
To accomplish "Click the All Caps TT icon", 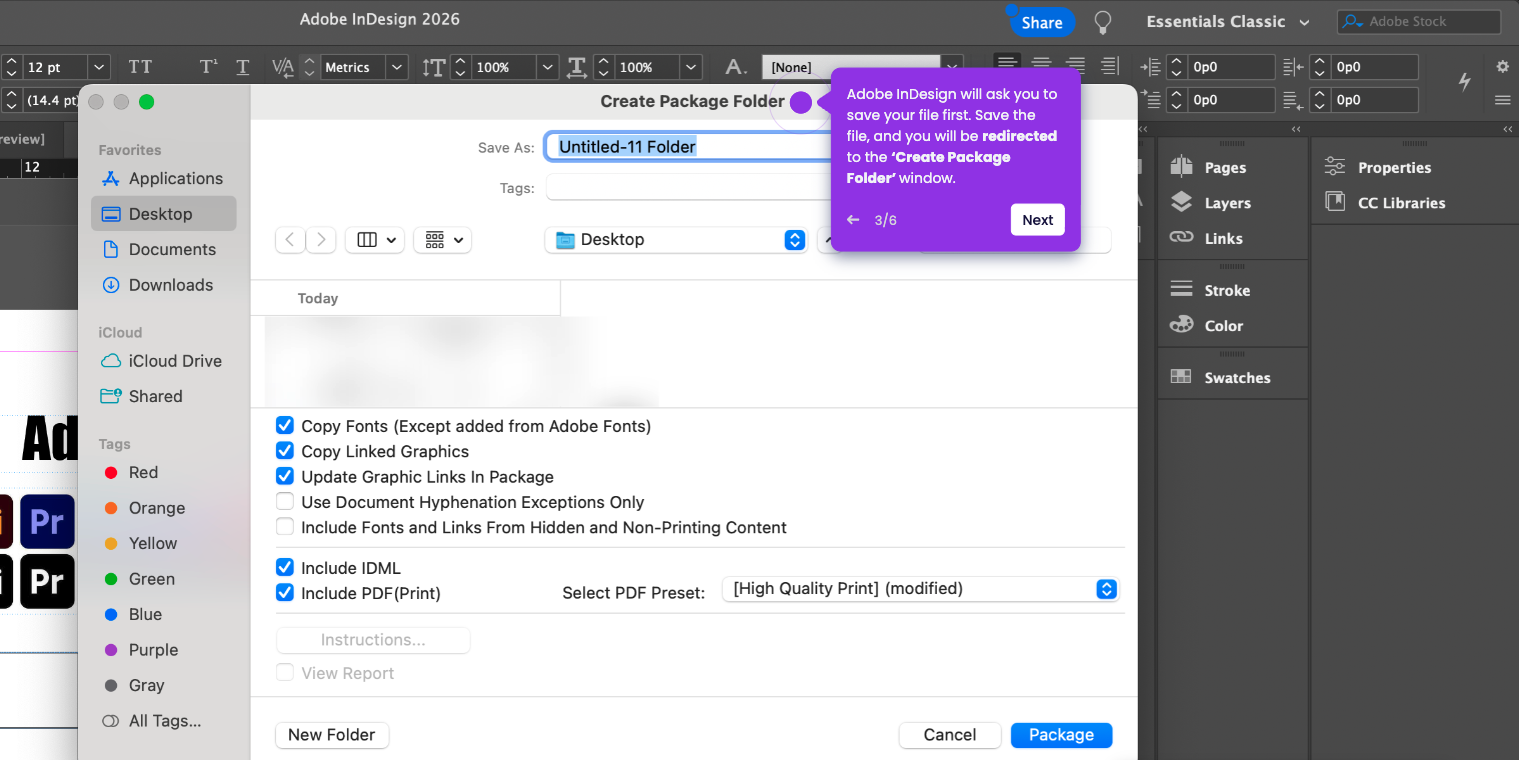I will click(140, 67).
